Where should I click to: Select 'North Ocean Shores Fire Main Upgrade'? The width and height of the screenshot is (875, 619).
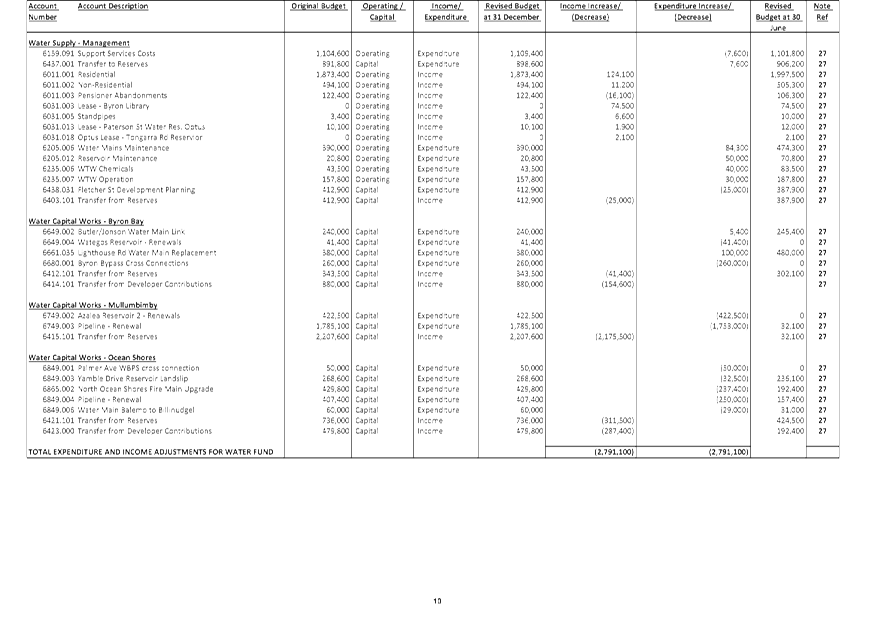(145, 389)
